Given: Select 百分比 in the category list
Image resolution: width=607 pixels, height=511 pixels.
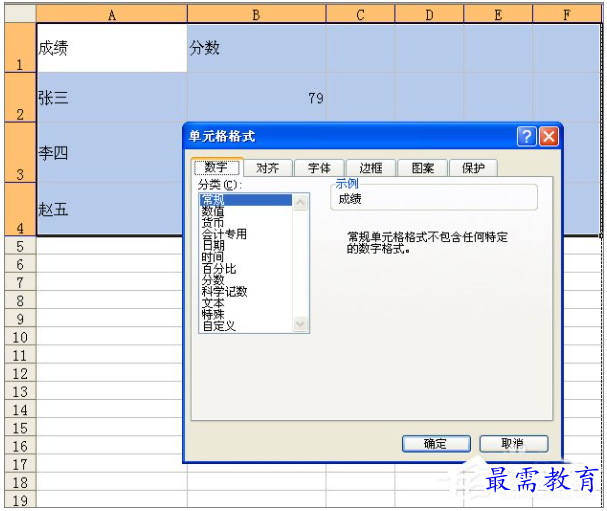Looking at the screenshot, I should (x=246, y=268).
